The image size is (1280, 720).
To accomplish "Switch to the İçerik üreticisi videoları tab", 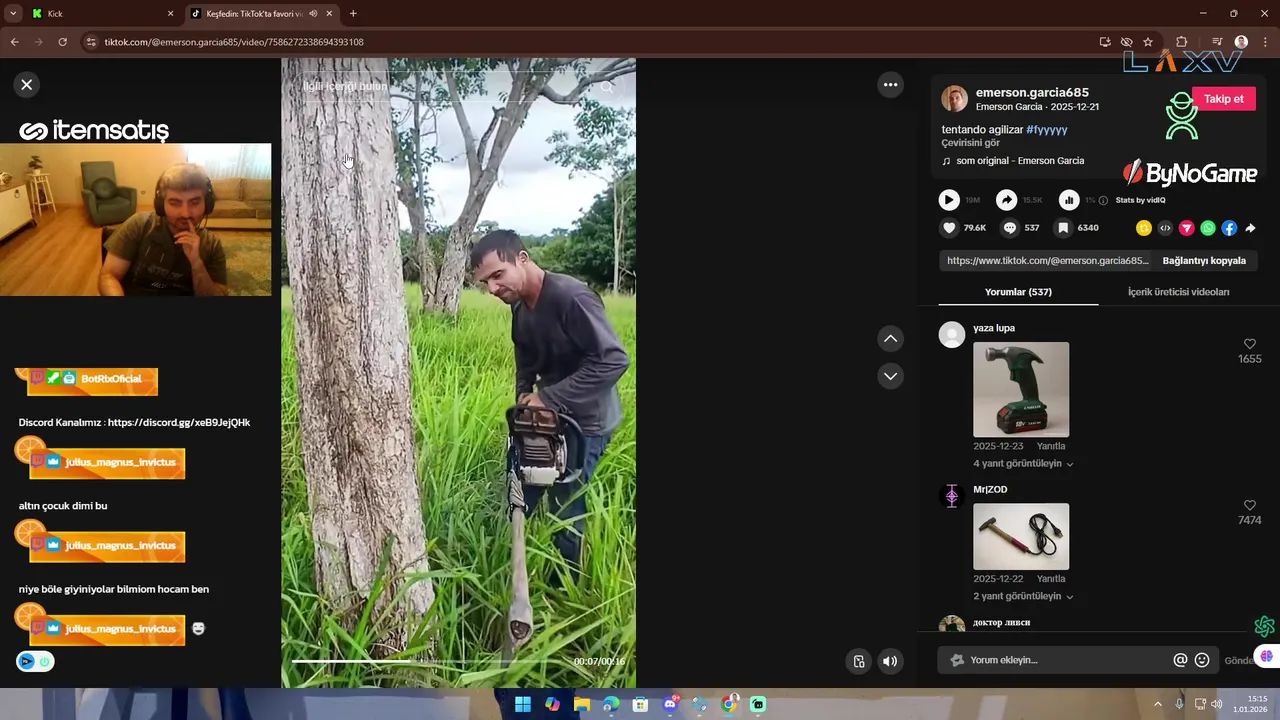I will (x=1178, y=292).
